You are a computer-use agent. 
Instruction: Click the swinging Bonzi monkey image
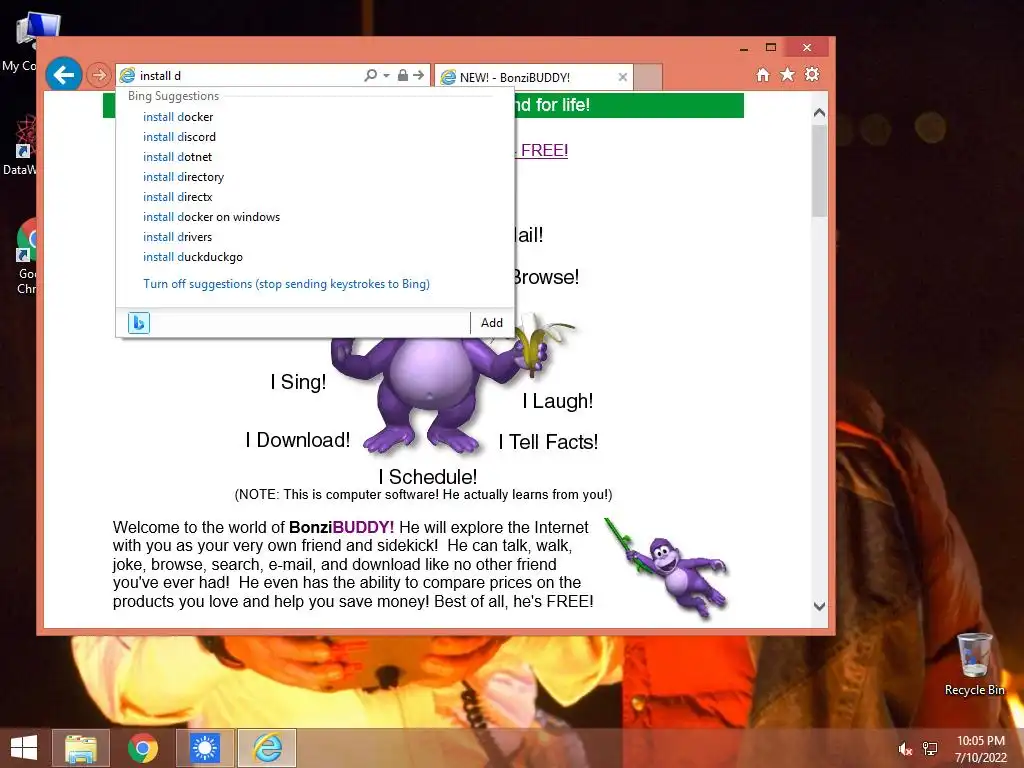coord(667,567)
